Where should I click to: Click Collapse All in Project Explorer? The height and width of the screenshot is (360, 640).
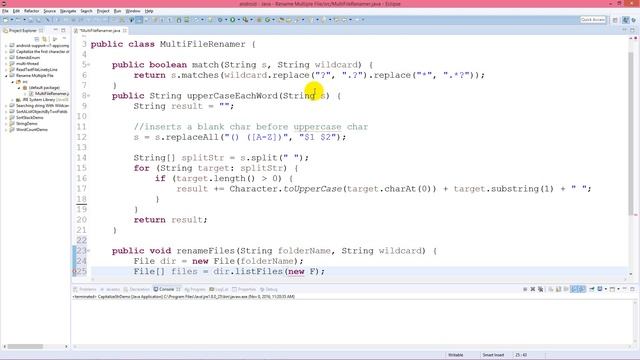point(37,39)
